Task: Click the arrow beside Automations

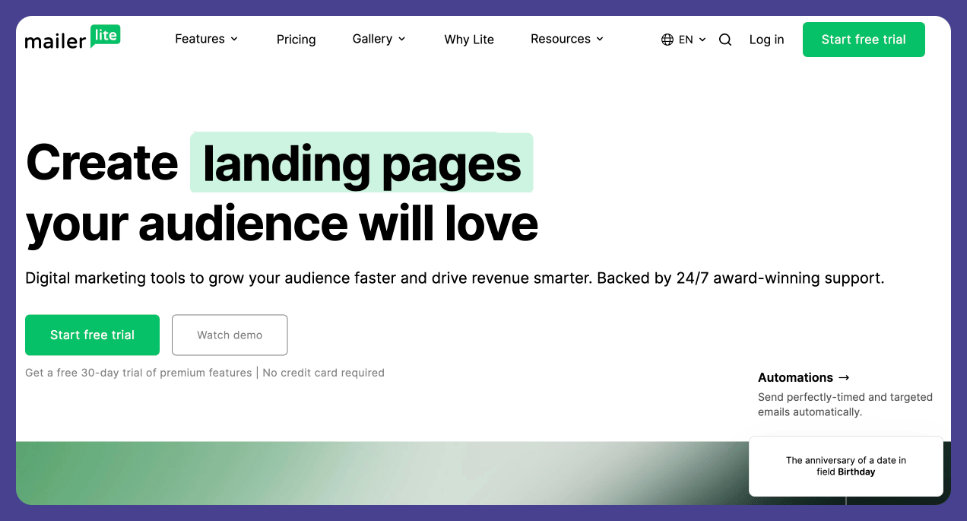Action: click(x=844, y=377)
